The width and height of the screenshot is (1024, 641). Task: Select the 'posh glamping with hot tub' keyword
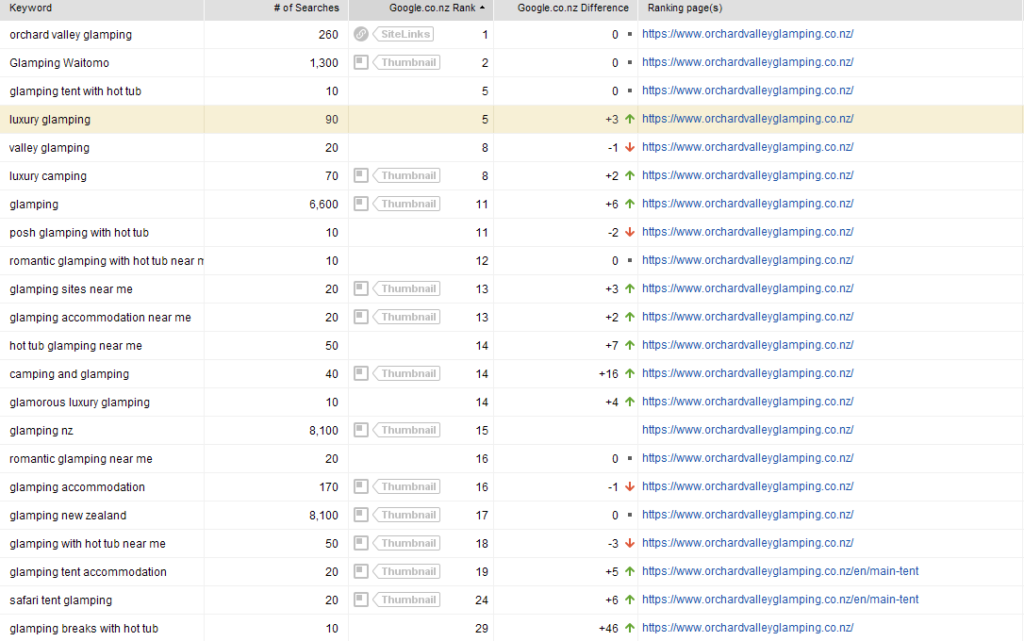coord(79,233)
